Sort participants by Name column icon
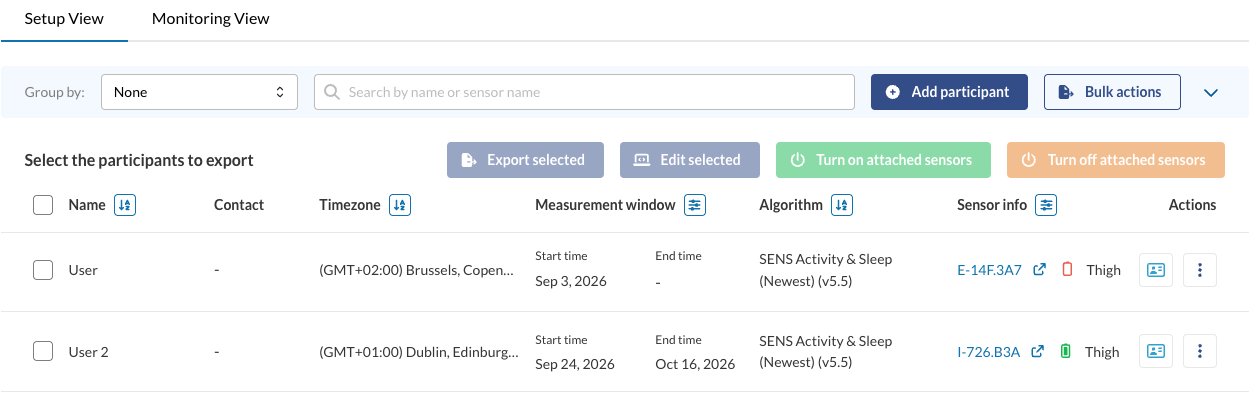This screenshot has width=1257, height=400. pyautogui.click(x=125, y=205)
